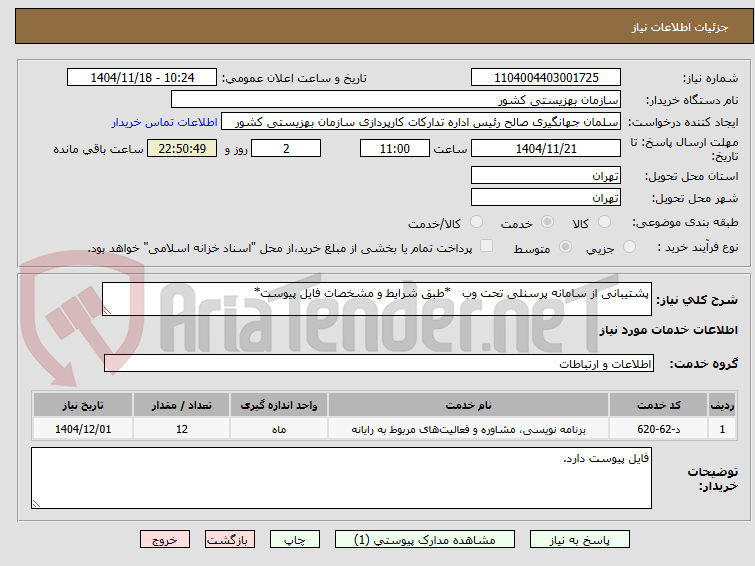Click the بازگشت back button
755x566 pixels.
click(230, 540)
